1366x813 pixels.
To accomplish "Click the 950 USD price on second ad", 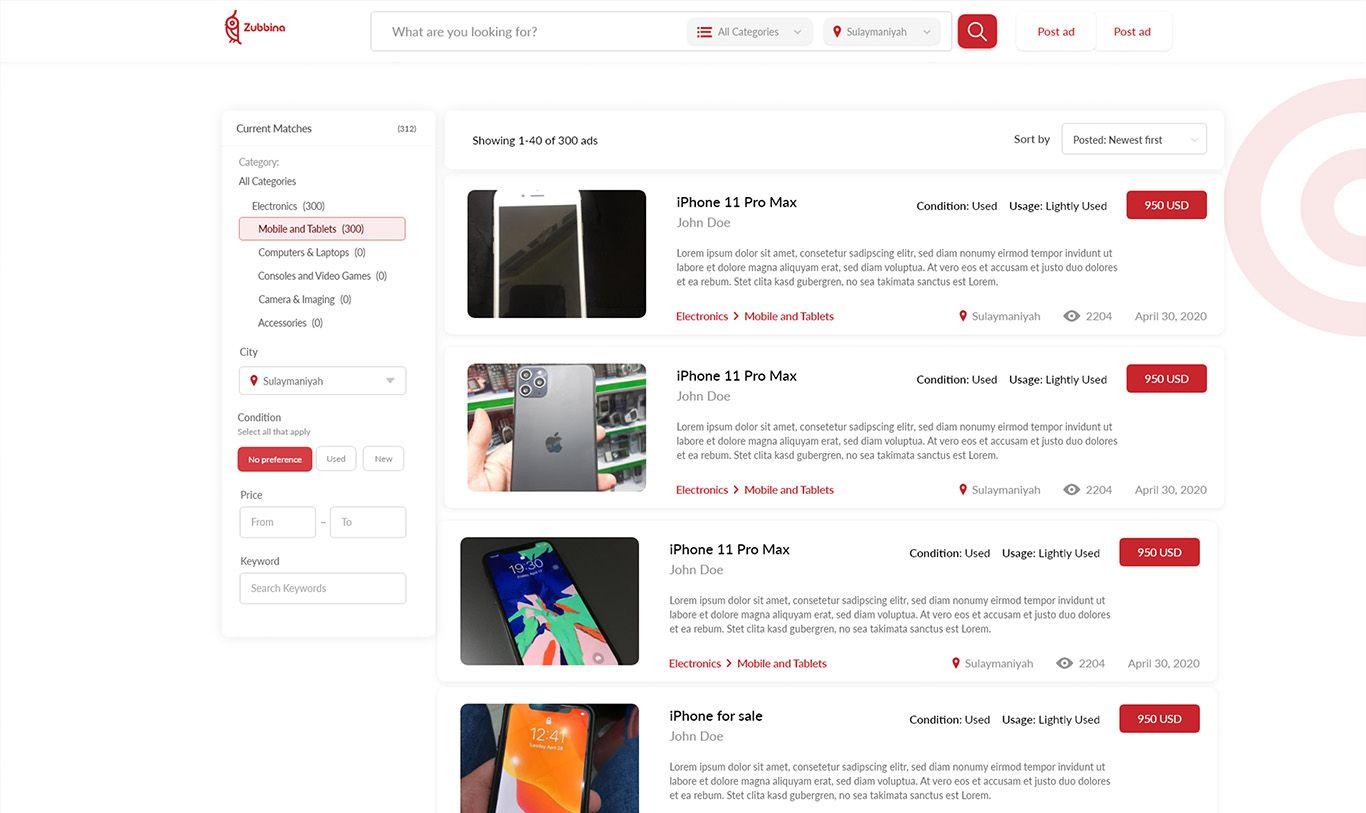I will pos(1166,379).
